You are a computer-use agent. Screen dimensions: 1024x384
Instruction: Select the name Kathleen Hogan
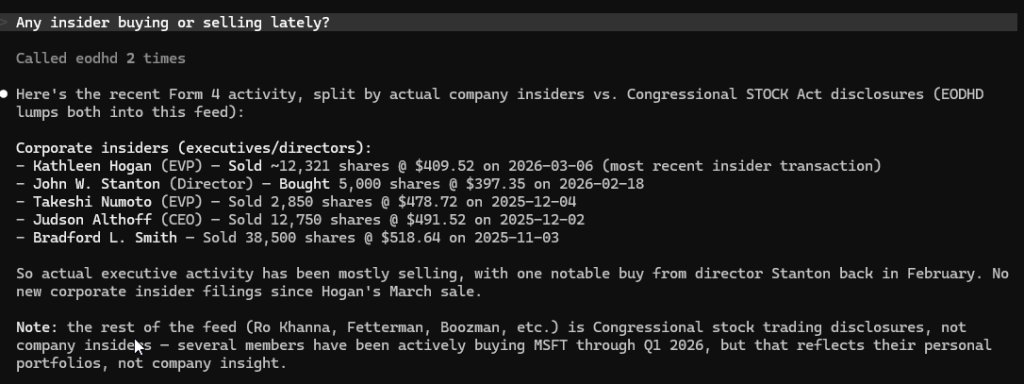[x=92, y=166]
